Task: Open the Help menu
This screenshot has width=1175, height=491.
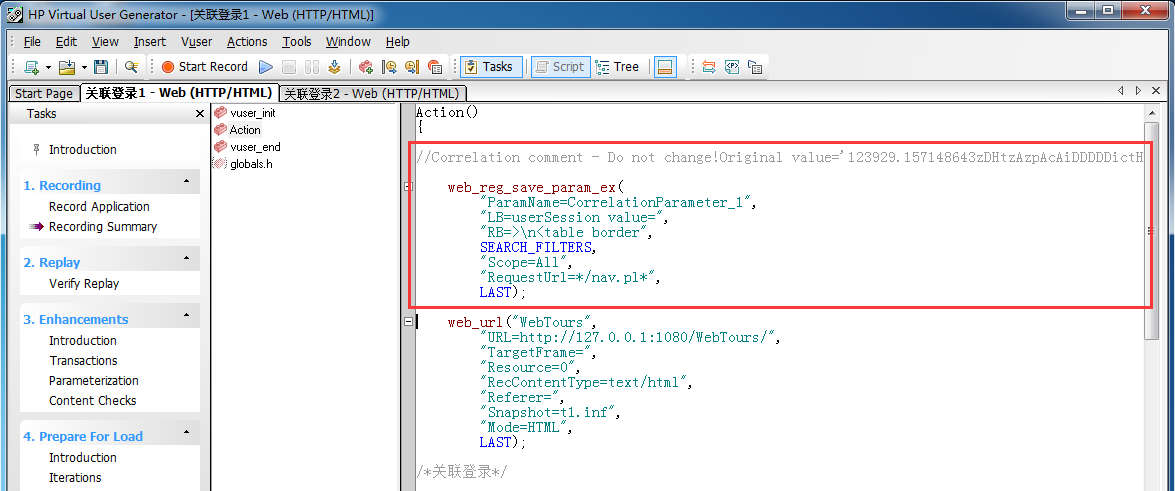Action: [x=398, y=42]
